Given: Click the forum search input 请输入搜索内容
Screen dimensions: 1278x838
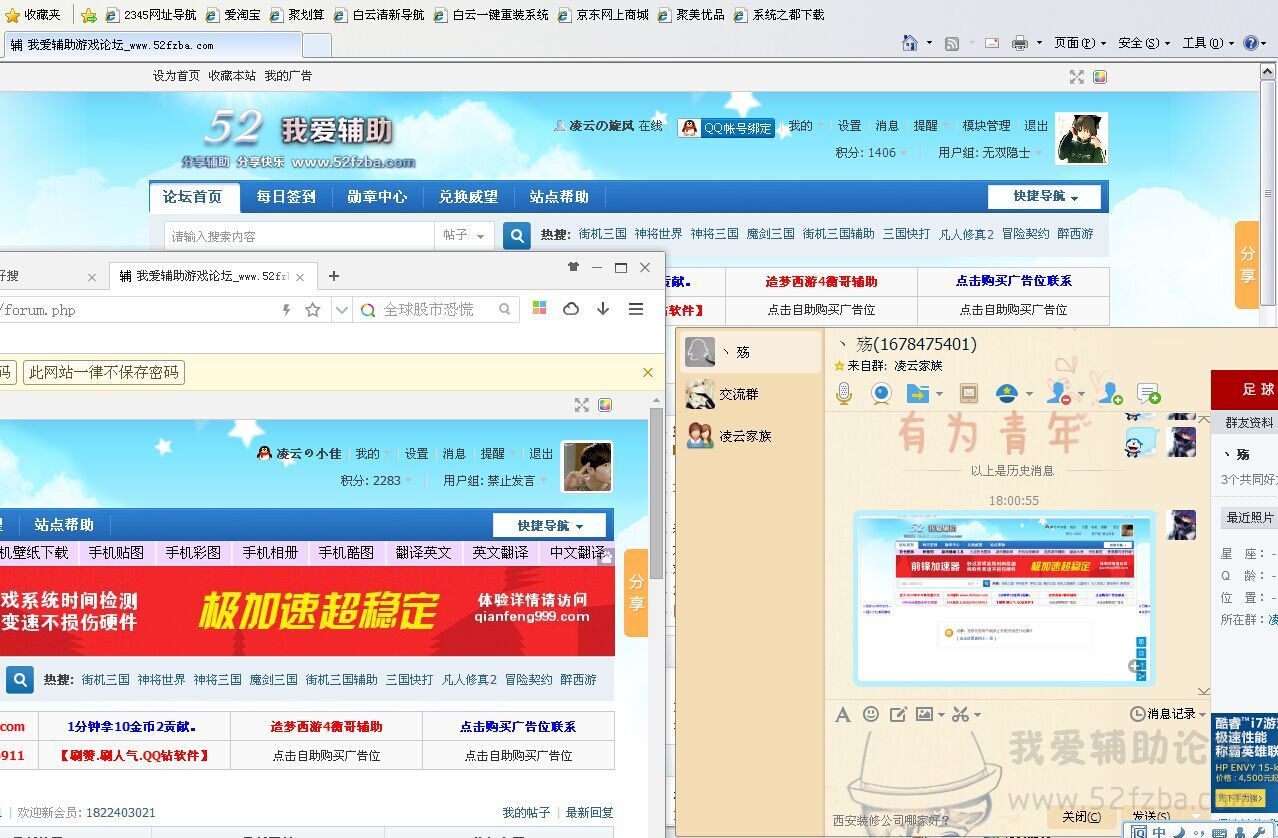Looking at the screenshot, I should pos(300,236).
